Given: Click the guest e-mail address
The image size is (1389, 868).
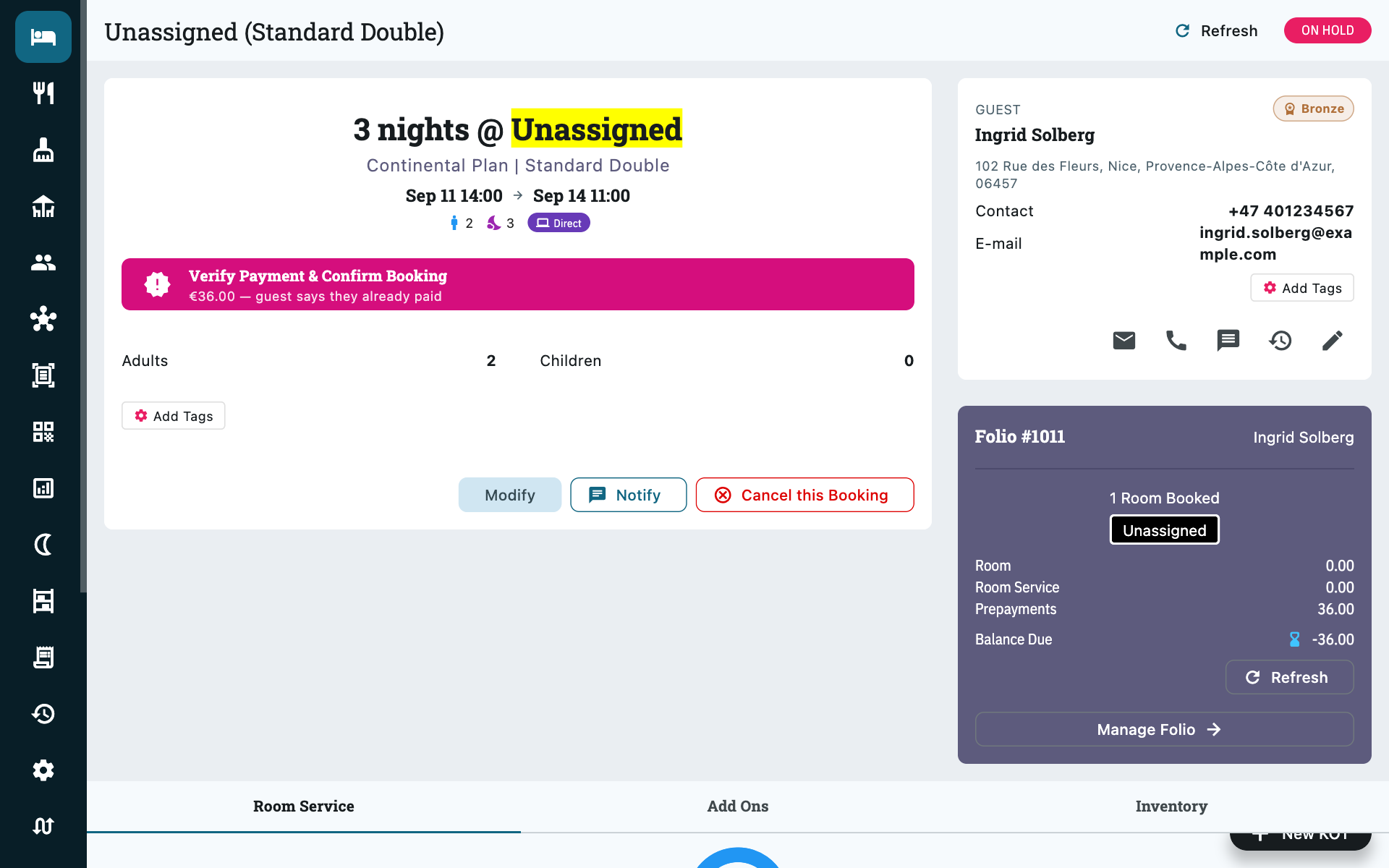Looking at the screenshot, I should pyautogui.click(x=1276, y=244).
